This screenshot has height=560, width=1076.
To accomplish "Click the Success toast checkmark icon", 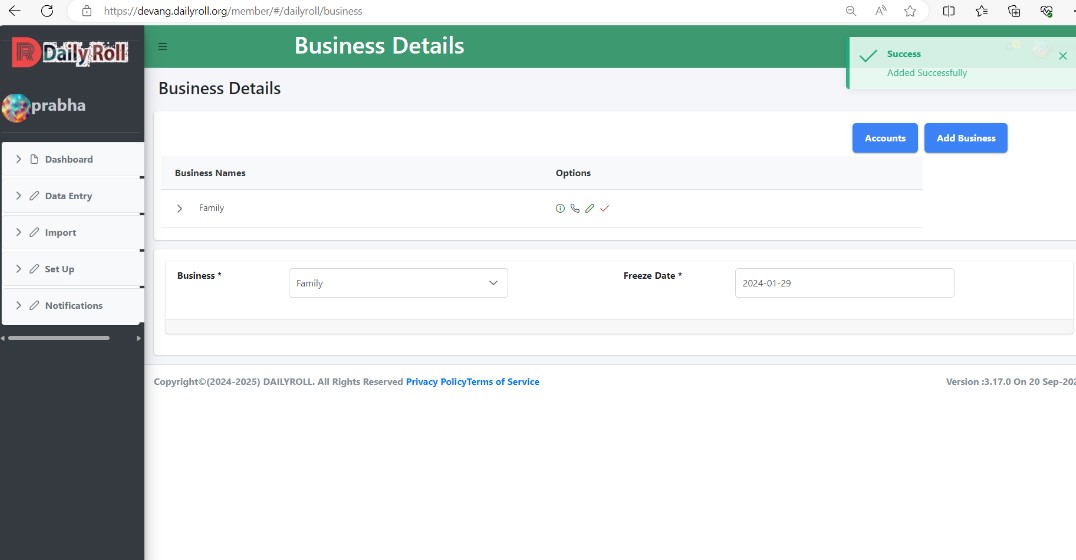I will point(868,56).
